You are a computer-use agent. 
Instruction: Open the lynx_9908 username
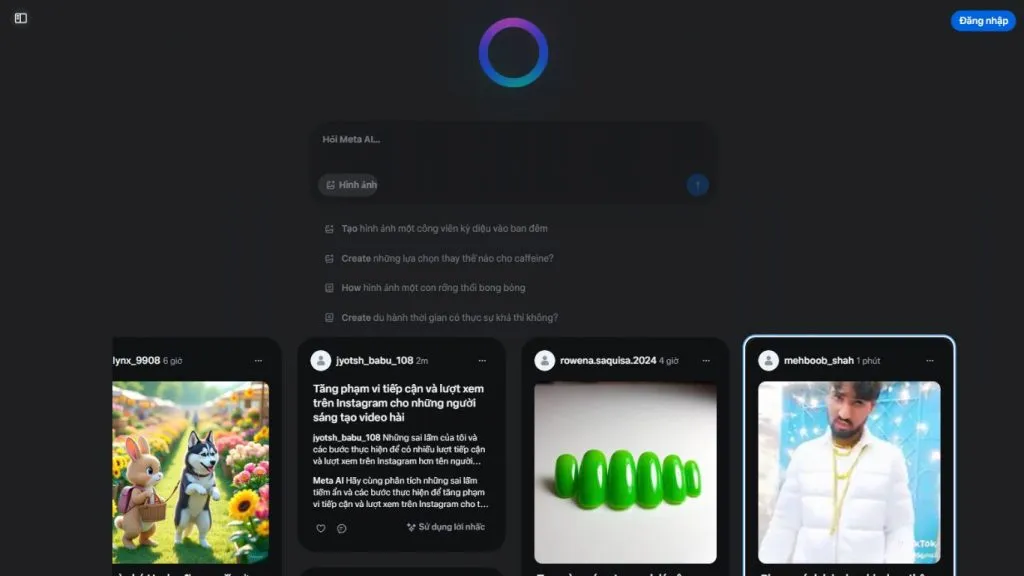click(x=136, y=360)
